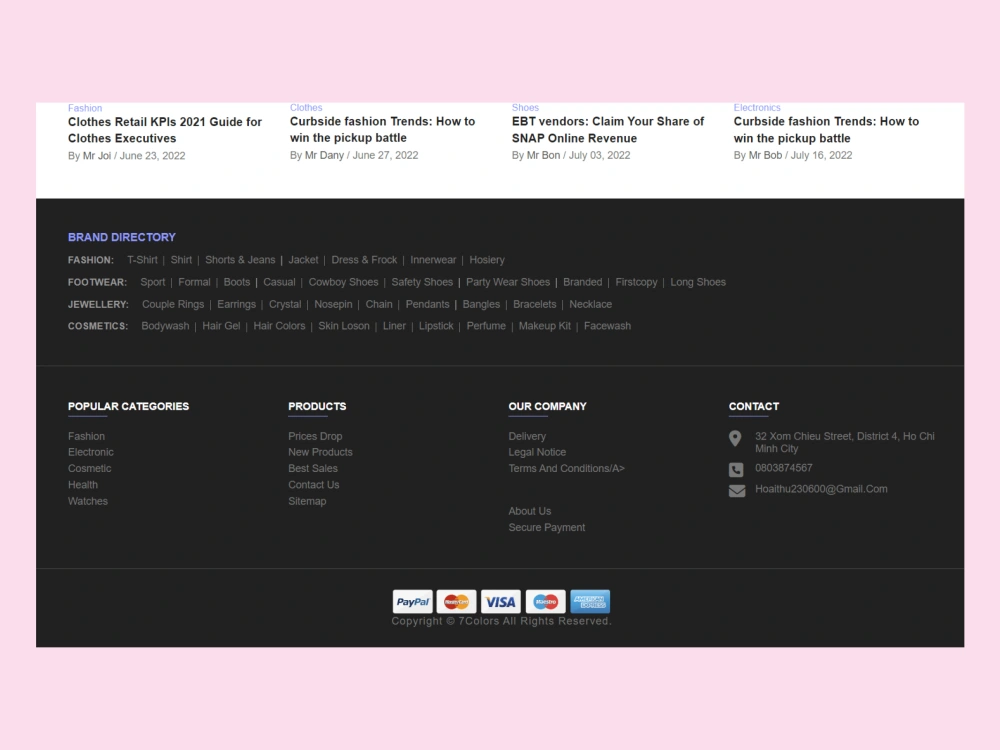Open the Sitemap link
The width and height of the screenshot is (1000, 750).
pos(307,501)
